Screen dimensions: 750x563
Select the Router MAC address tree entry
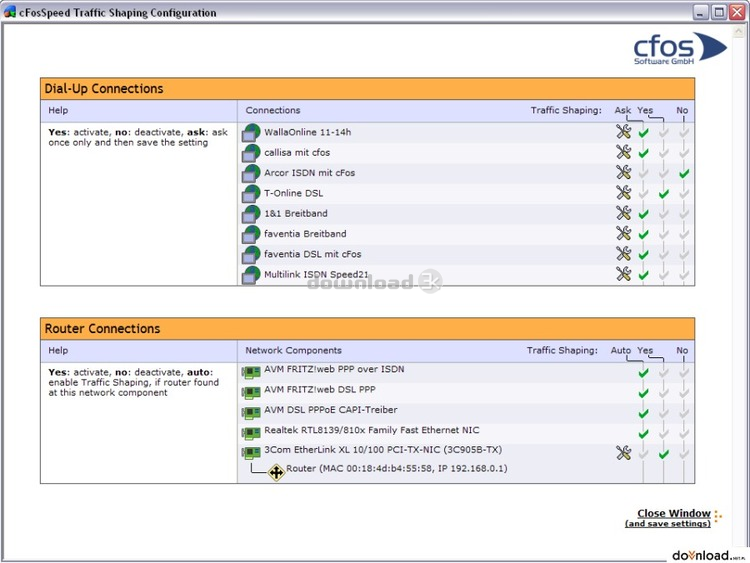tap(396, 468)
